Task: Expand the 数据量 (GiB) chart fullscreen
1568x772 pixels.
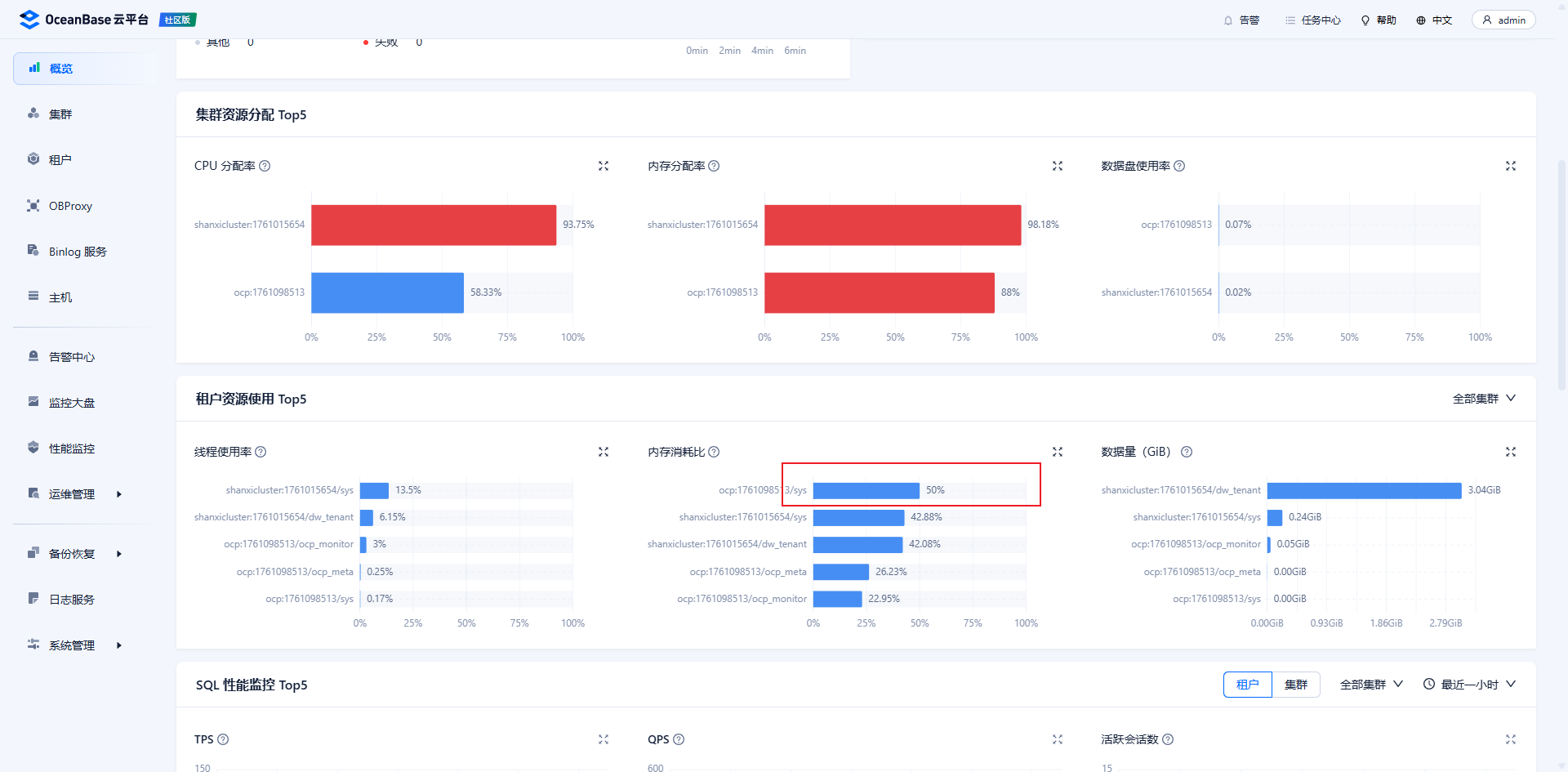Action: (1511, 452)
